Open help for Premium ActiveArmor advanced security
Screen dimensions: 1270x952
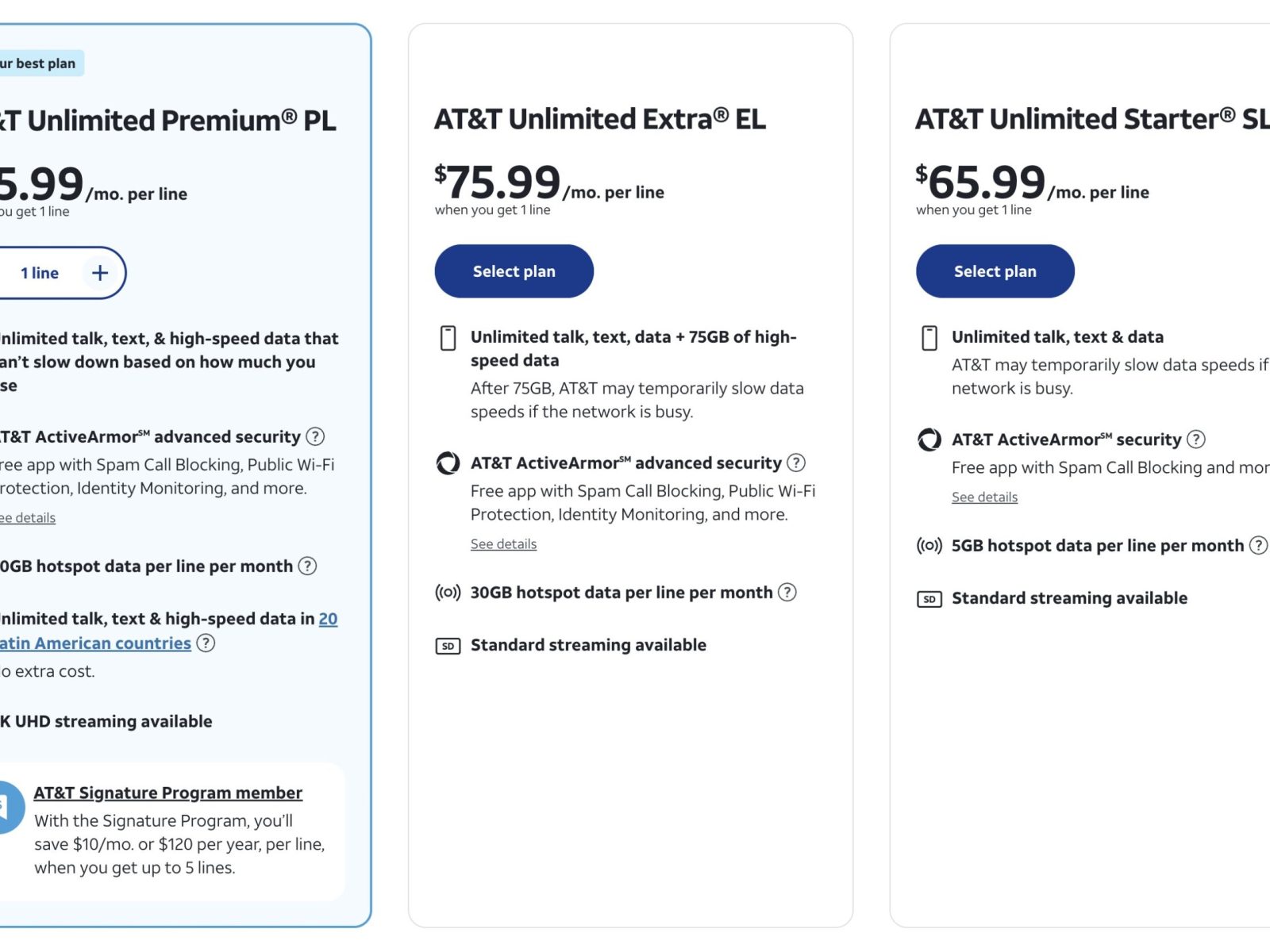click(315, 436)
